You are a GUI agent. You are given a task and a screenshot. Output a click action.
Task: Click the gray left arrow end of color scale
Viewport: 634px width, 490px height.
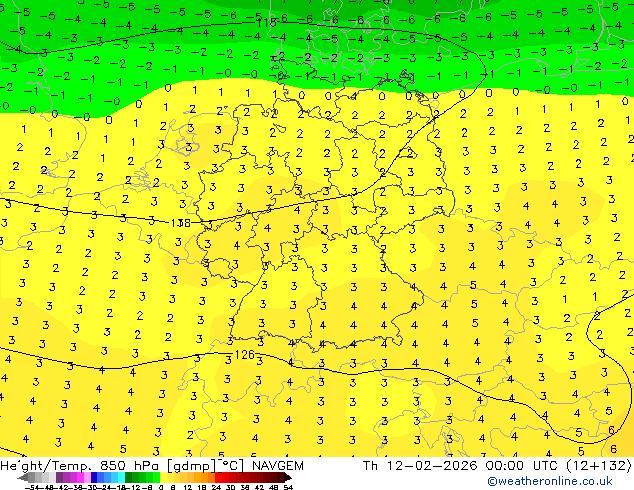(x=23, y=478)
